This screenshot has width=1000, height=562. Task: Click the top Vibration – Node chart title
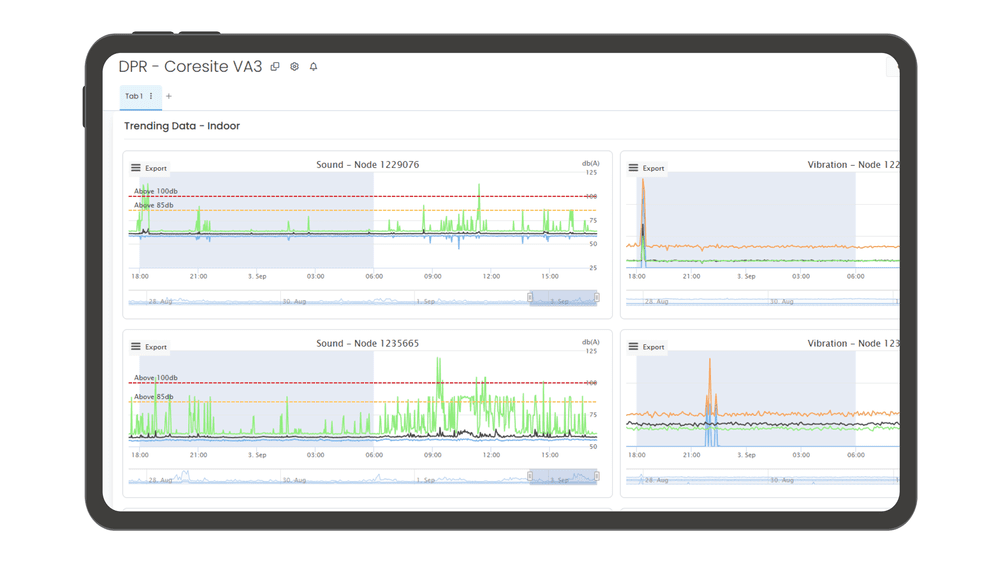point(853,165)
